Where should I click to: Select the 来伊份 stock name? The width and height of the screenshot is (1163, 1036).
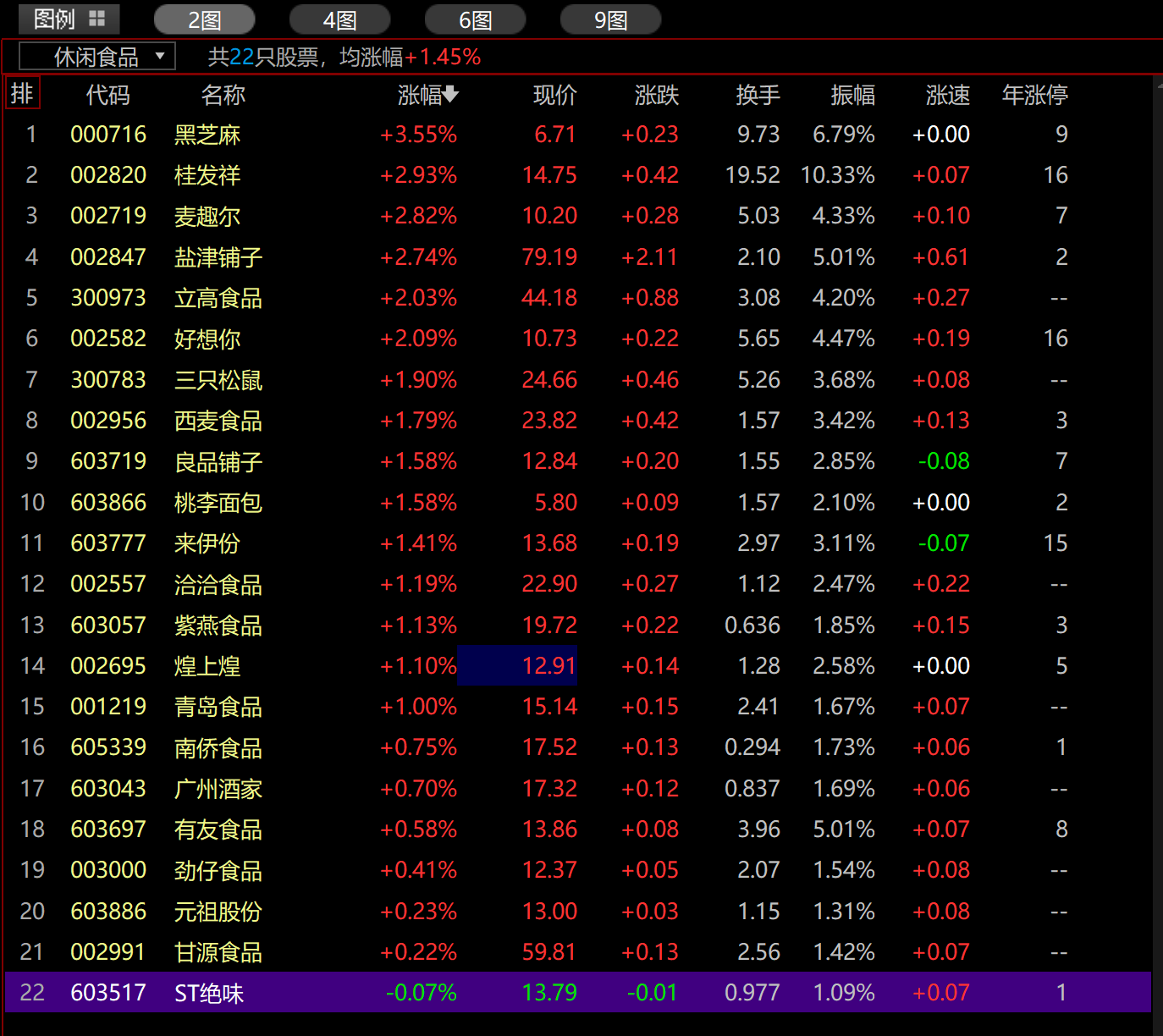point(207,543)
